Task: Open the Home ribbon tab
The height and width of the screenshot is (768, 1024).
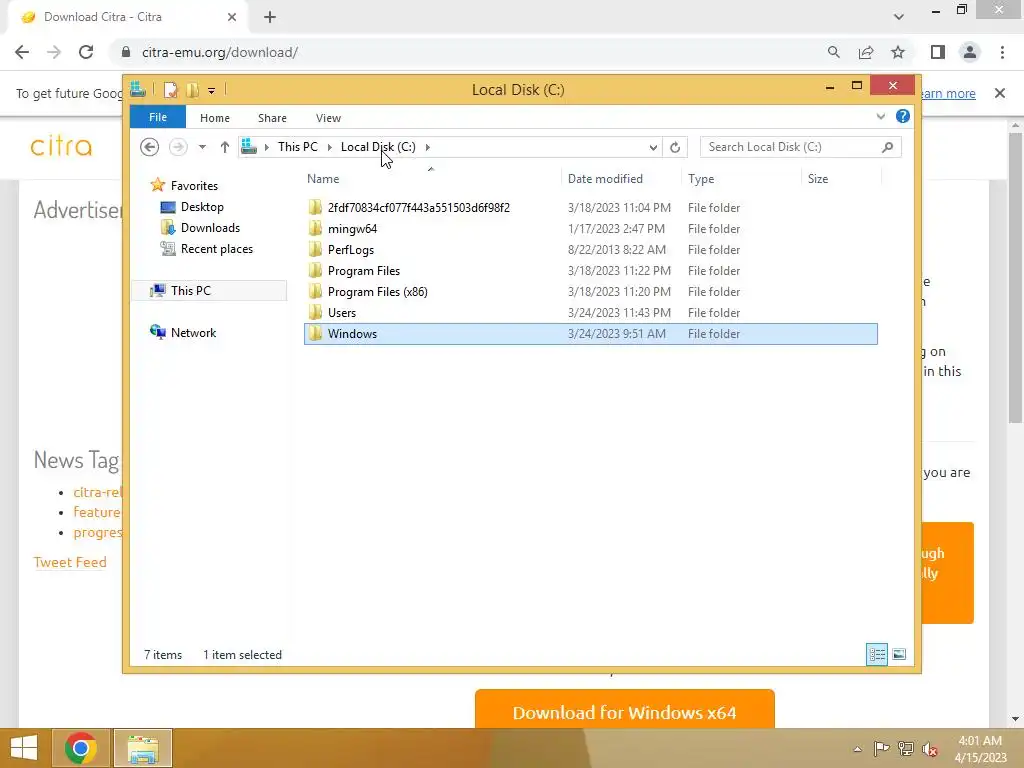Action: pyautogui.click(x=215, y=118)
